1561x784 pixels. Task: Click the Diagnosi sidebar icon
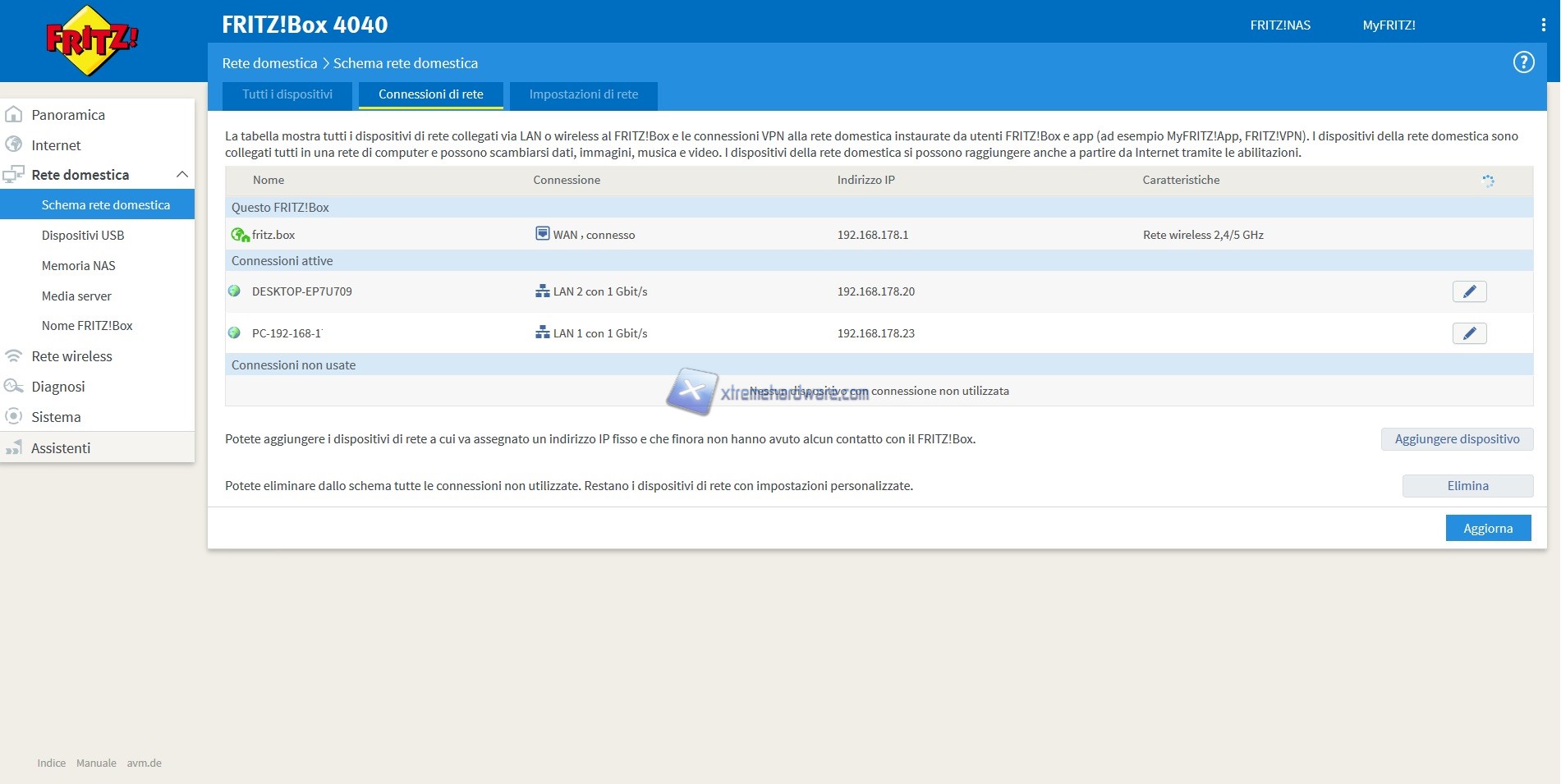coord(14,387)
